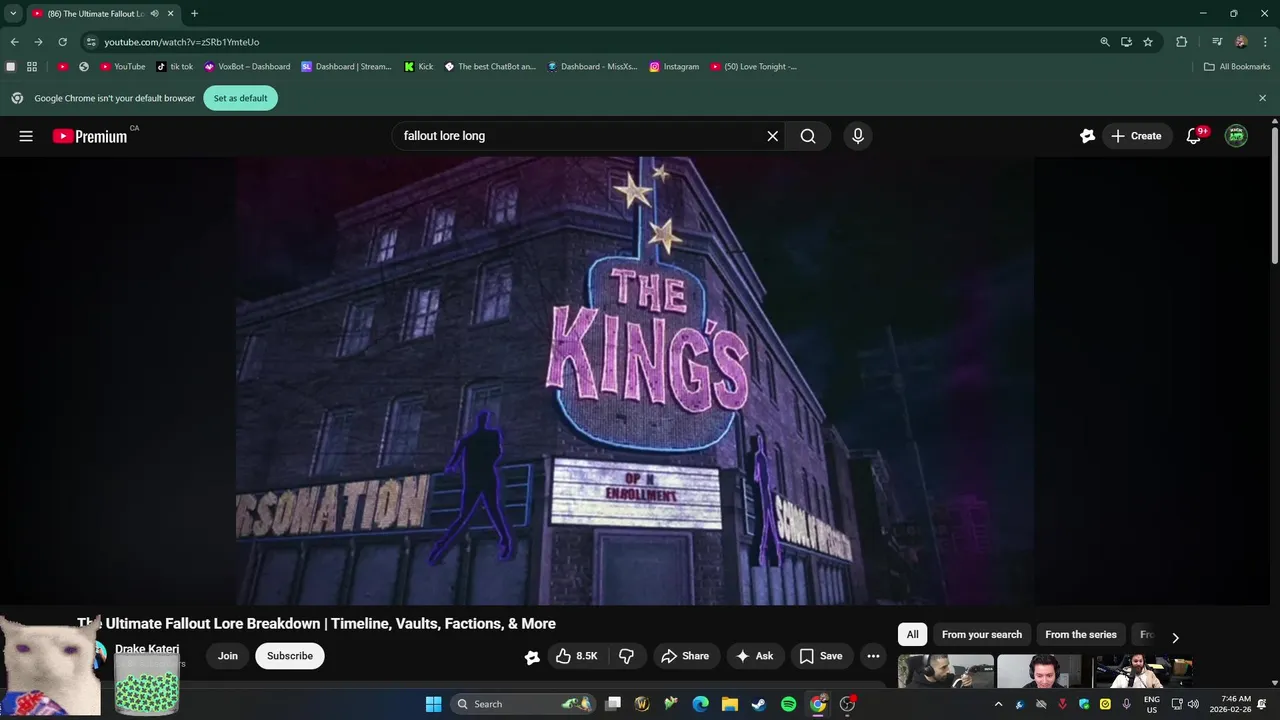The image size is (1280, 720).
Task: Go back to previous page
Action: [x=14, y=42]
